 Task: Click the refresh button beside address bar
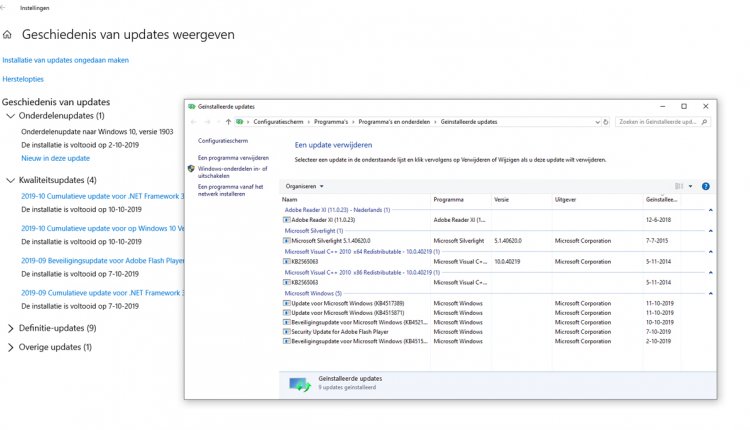coord(606,122)
